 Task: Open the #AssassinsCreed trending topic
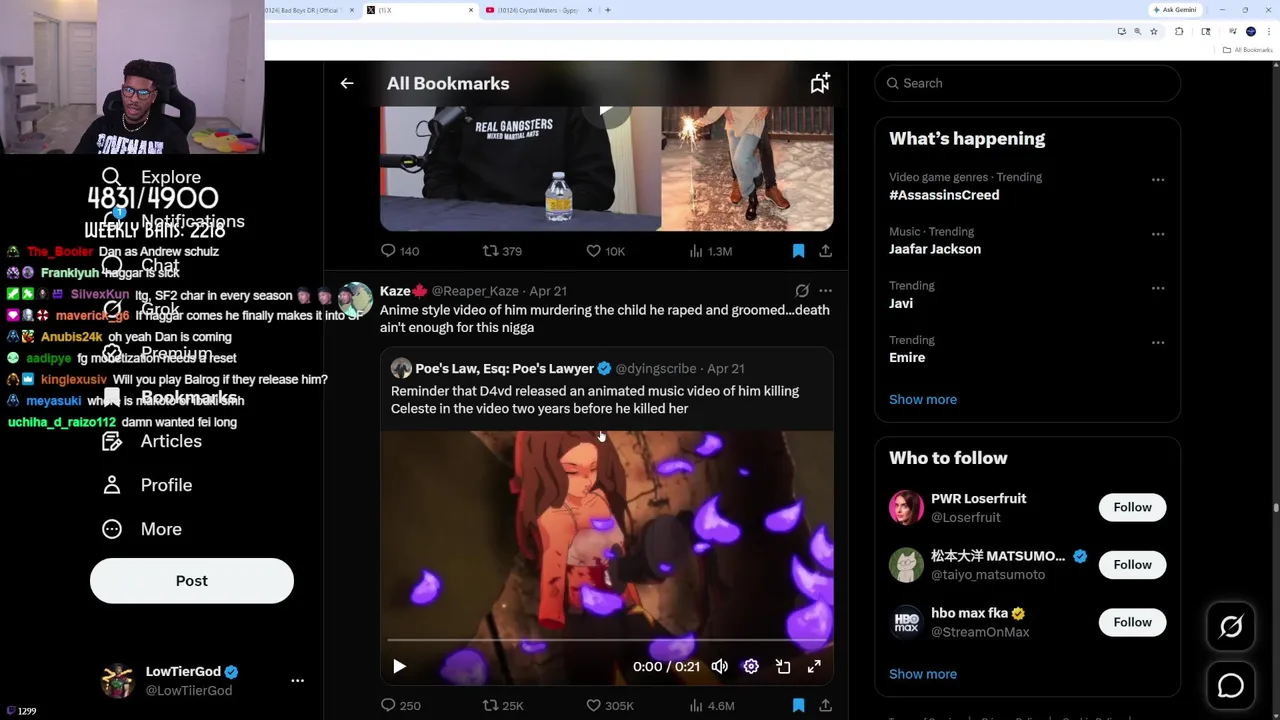click(x=944, y=195)
